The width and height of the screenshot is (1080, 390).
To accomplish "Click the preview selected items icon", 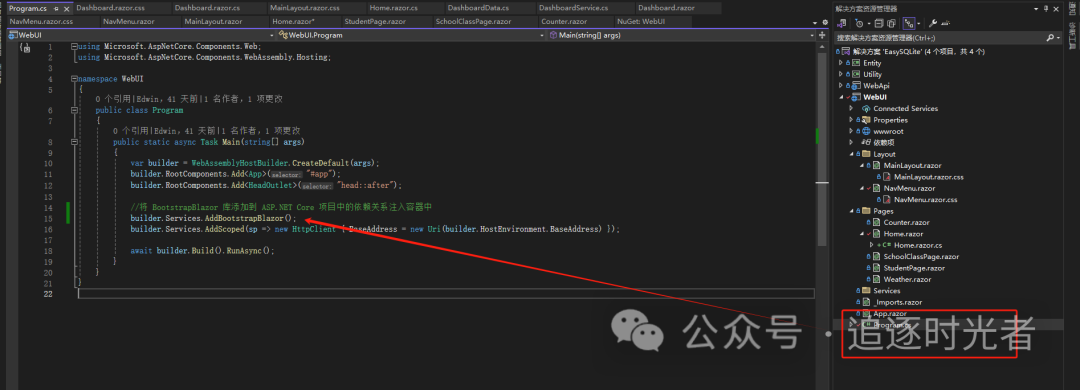I will [x=946, y=23].
